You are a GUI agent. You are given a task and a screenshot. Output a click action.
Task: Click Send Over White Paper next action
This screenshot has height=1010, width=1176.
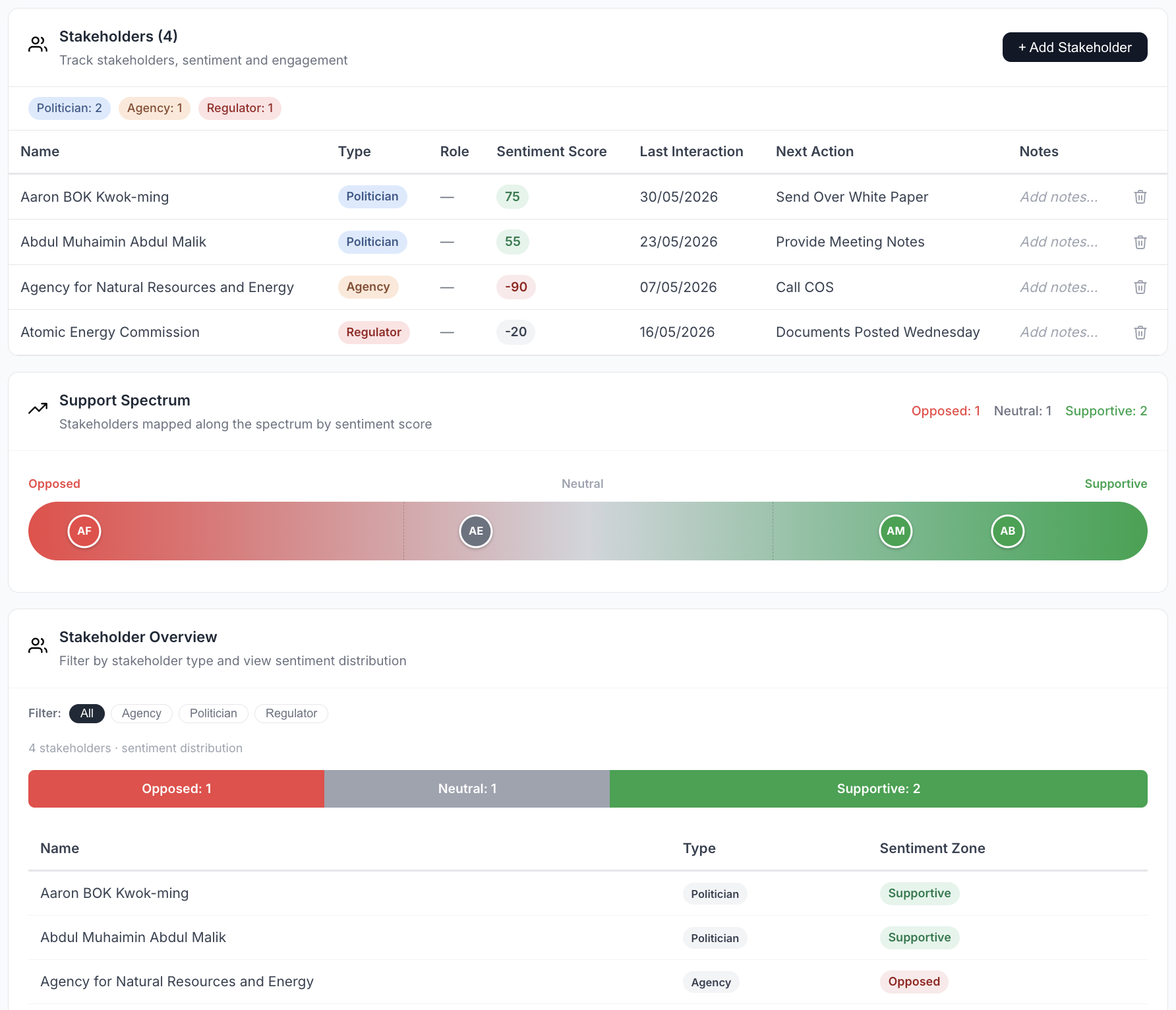click(852, 197)
